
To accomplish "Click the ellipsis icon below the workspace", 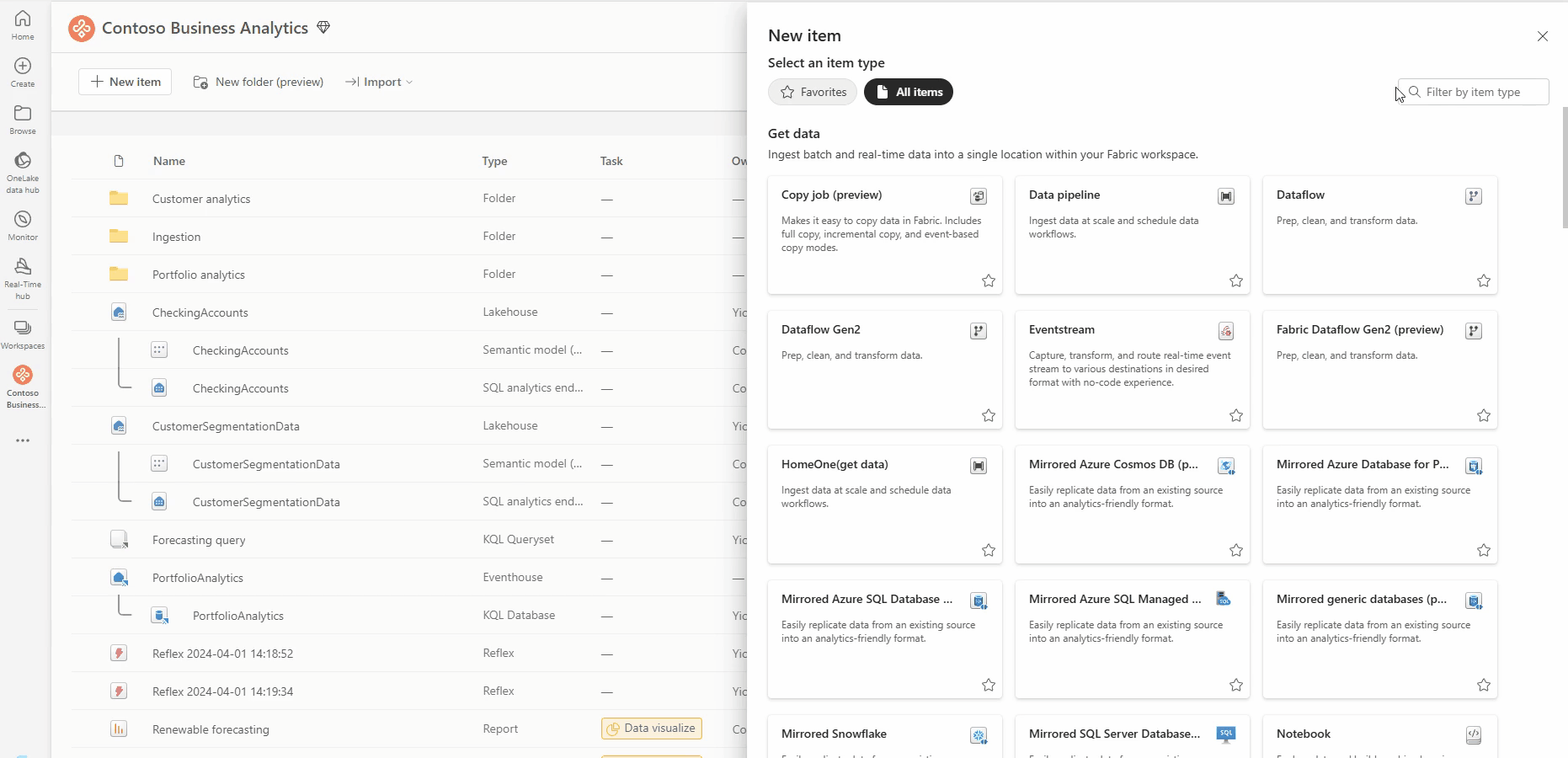I will coord(22,440).
